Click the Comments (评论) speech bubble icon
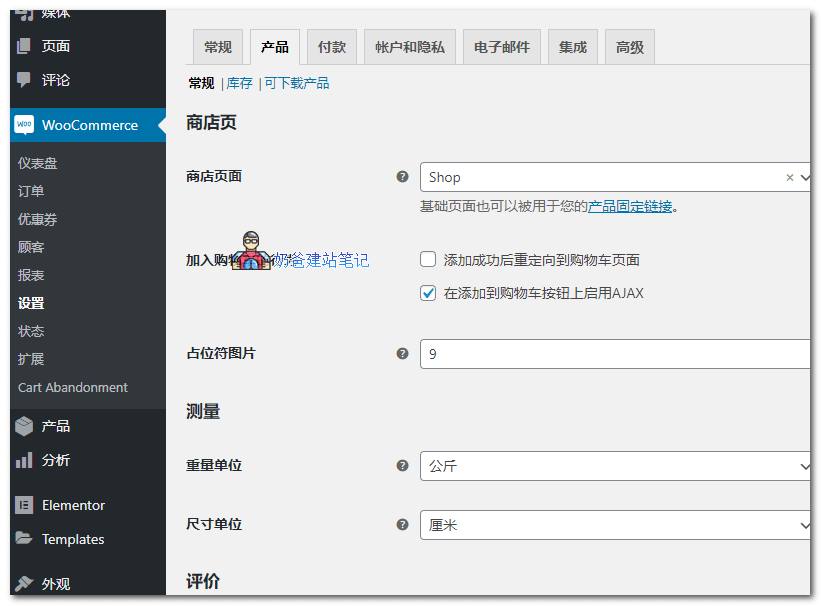The width and height of the screenshot is (821, 606). [x=24, y=80]
